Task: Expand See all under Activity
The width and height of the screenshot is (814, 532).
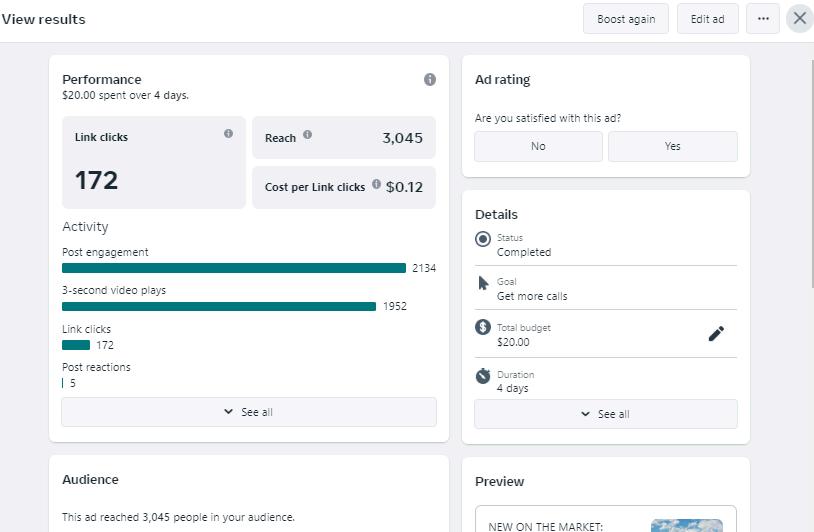Action: coord(249,412)
